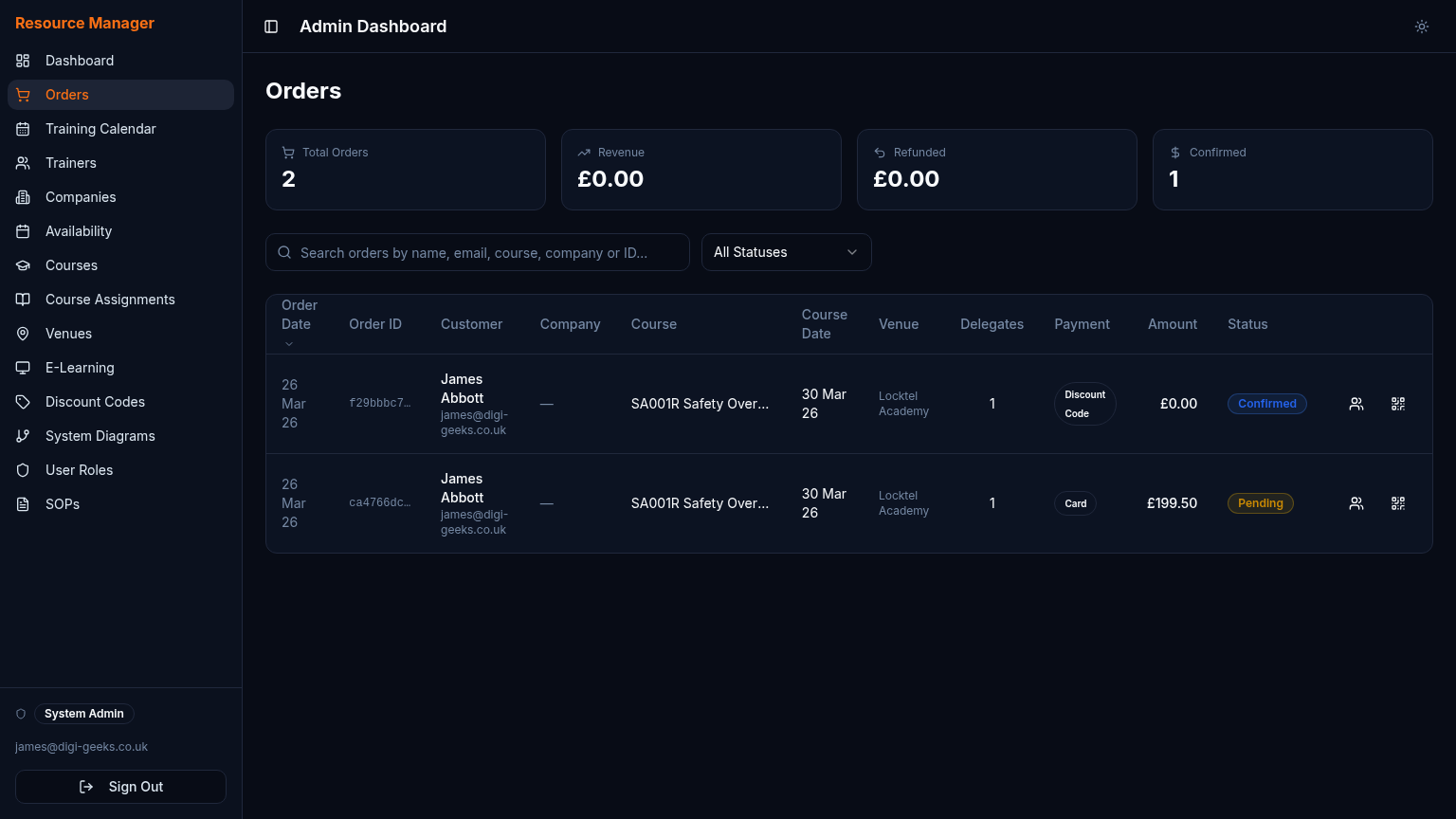This screenshot has width=1456, height=819.
Task: Click the Trainers people icon
Action: tap(23, 163)
